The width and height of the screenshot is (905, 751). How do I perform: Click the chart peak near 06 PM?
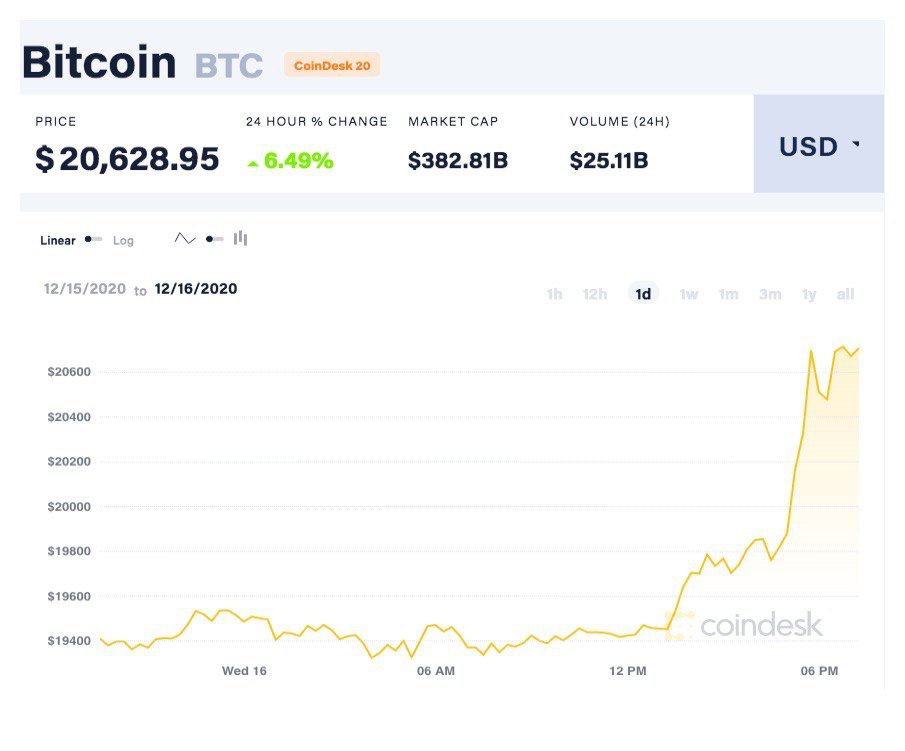click(811, 350)
